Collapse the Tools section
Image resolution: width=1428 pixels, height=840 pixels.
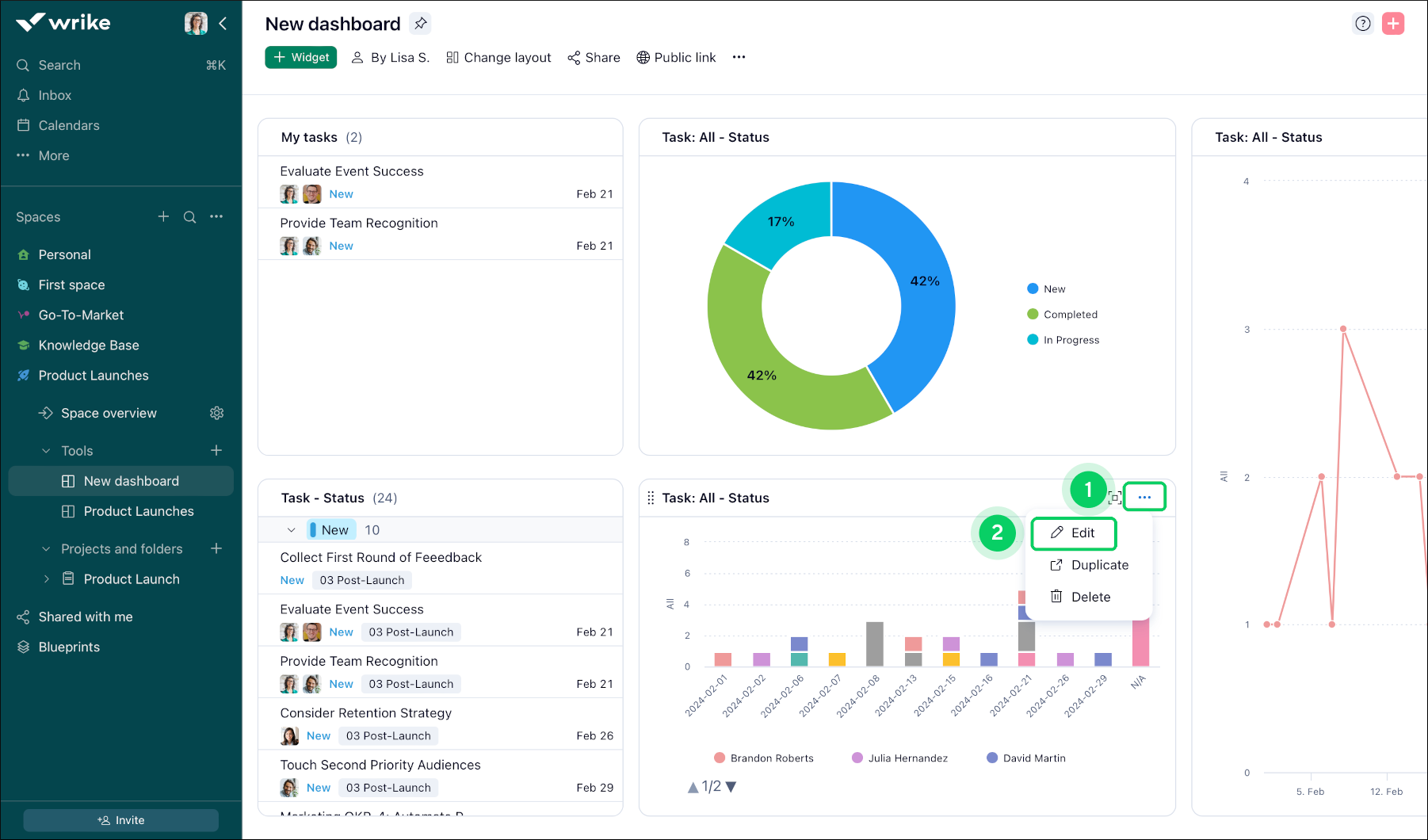pyautogui.click(x=46, y=451)
